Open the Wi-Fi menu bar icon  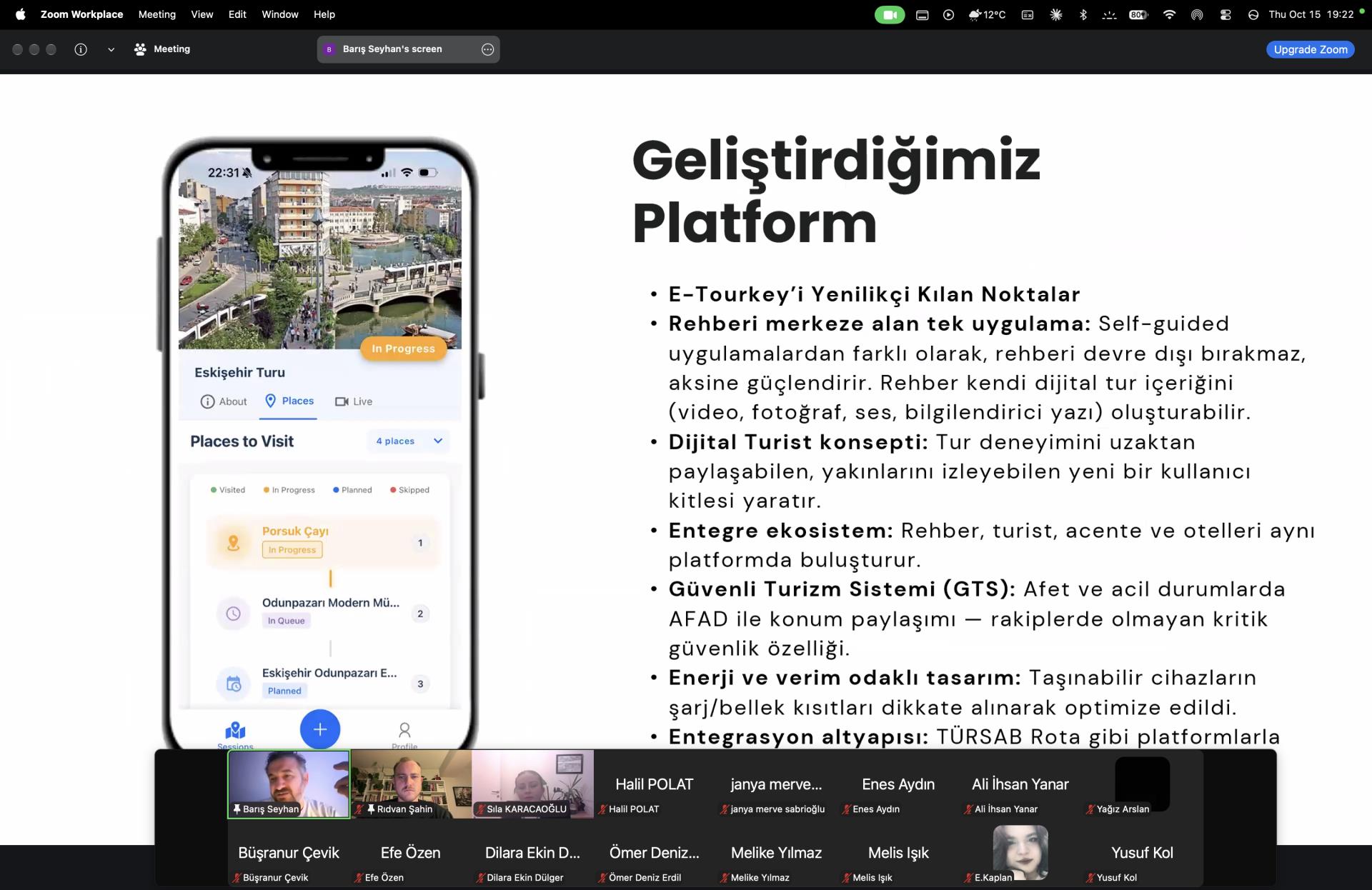click(x=1169, y=14)
